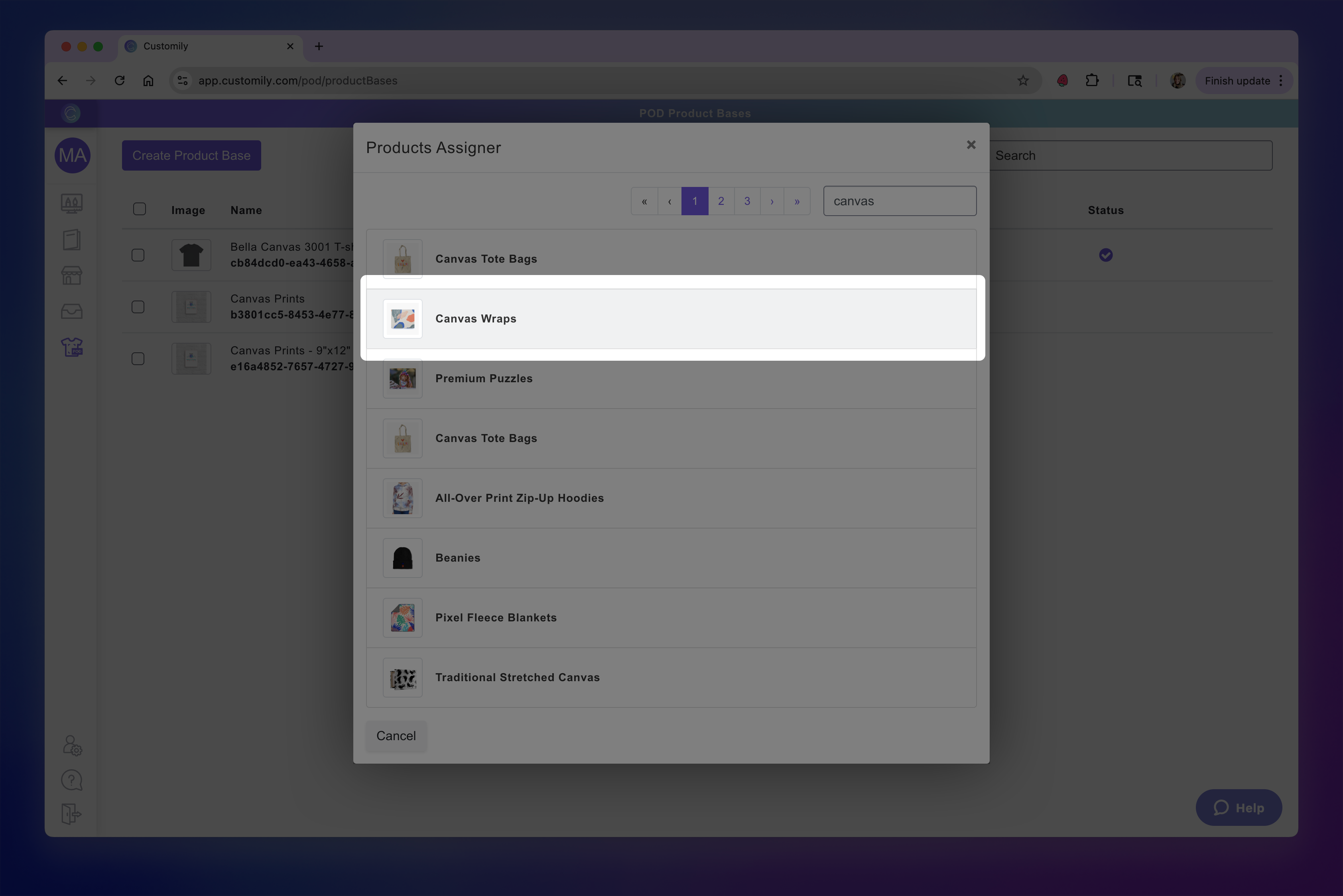
Task: Open the browser three-dot menu
Action: coord(1281,81)
